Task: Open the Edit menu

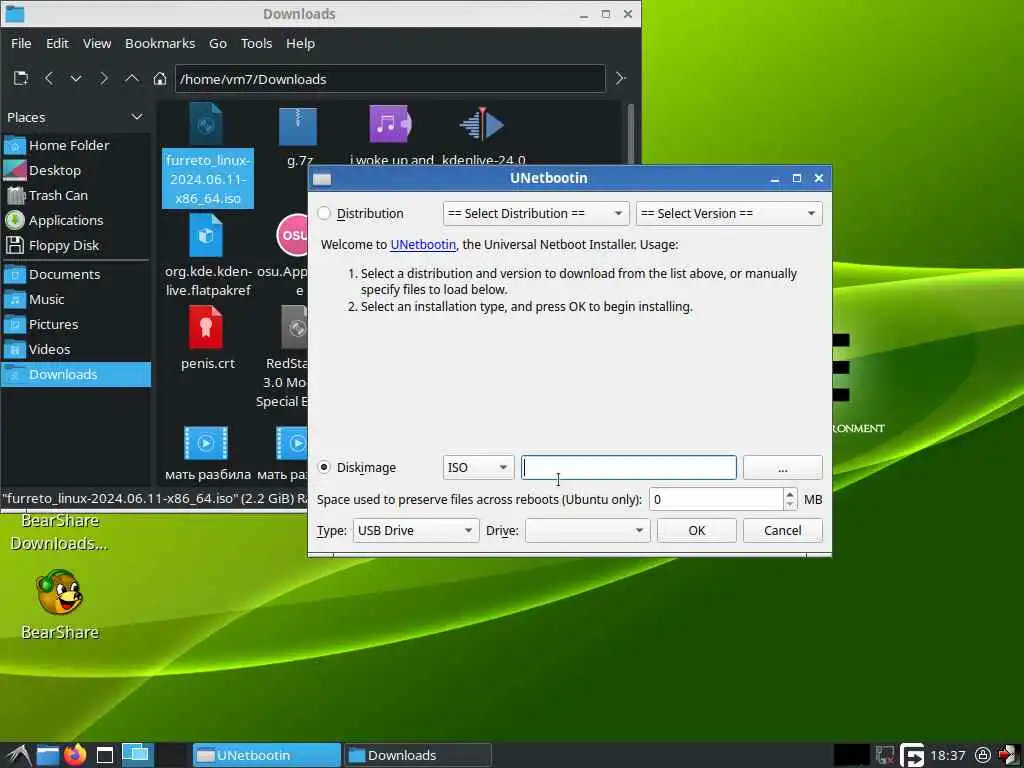Action: tap(57, 43)
